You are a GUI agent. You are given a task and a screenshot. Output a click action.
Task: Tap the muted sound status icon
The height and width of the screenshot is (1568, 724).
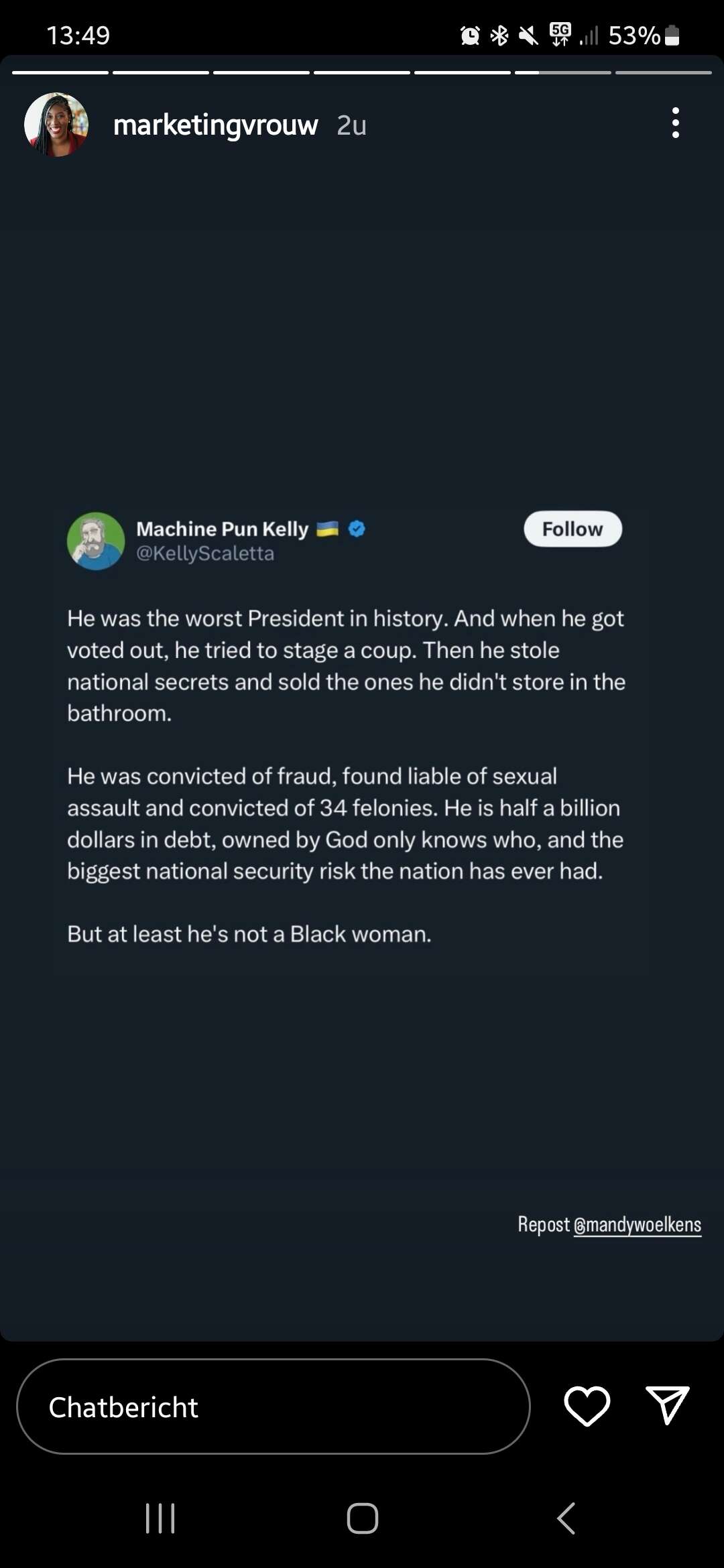click(x=528, y=36)
